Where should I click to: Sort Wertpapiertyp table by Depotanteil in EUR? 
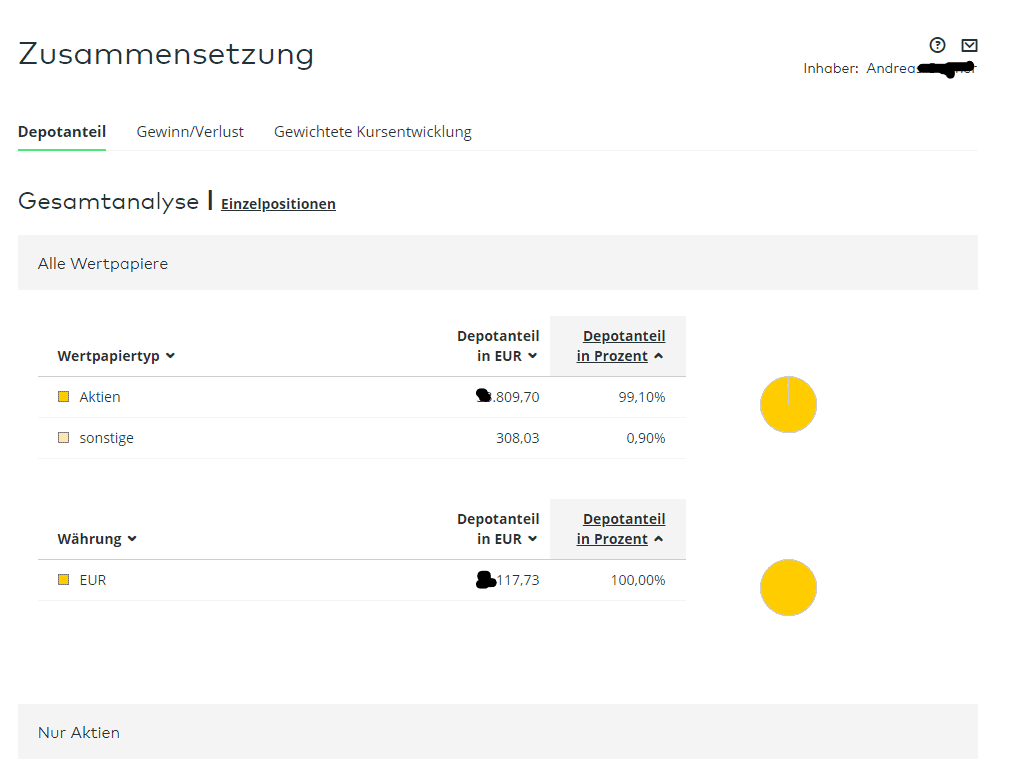coord(498,346)
